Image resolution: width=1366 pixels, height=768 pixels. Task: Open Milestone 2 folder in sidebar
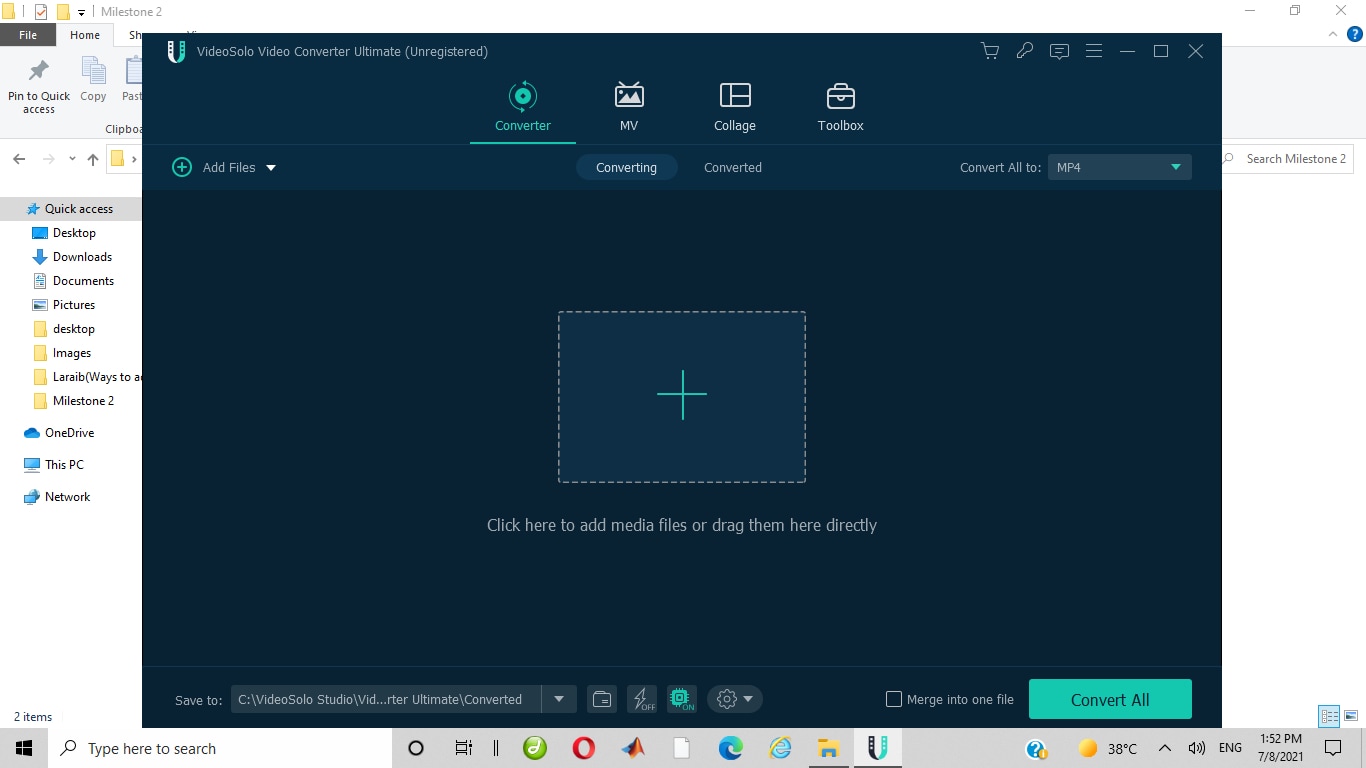point(73,401)
